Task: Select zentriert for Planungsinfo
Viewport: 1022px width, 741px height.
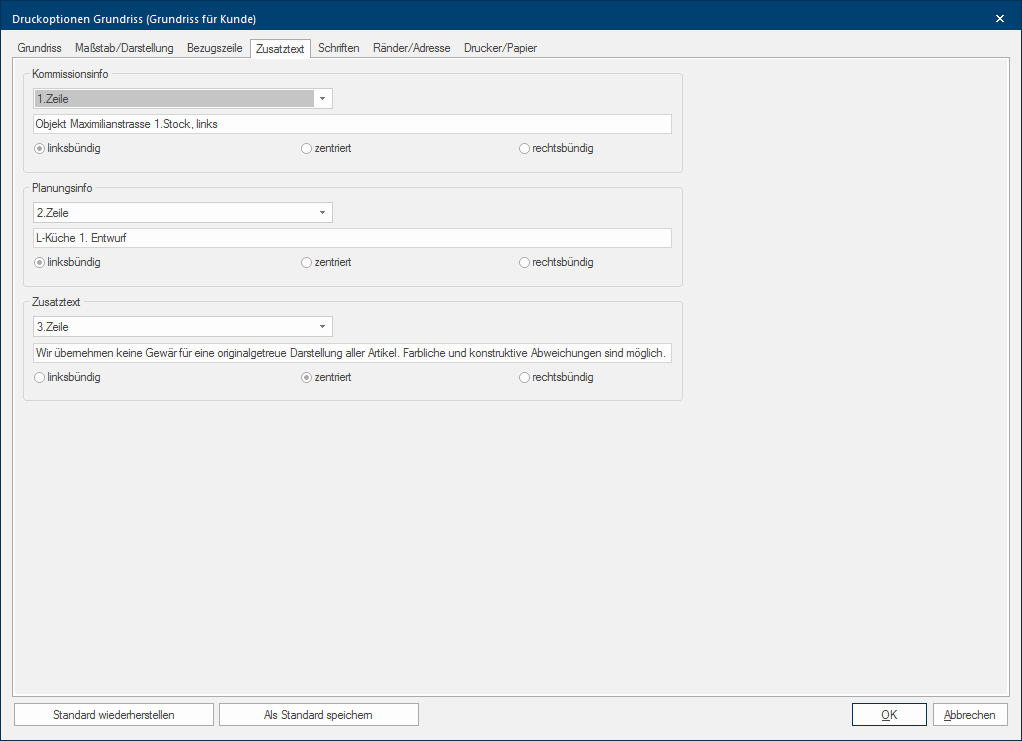Action: point(307,263)
